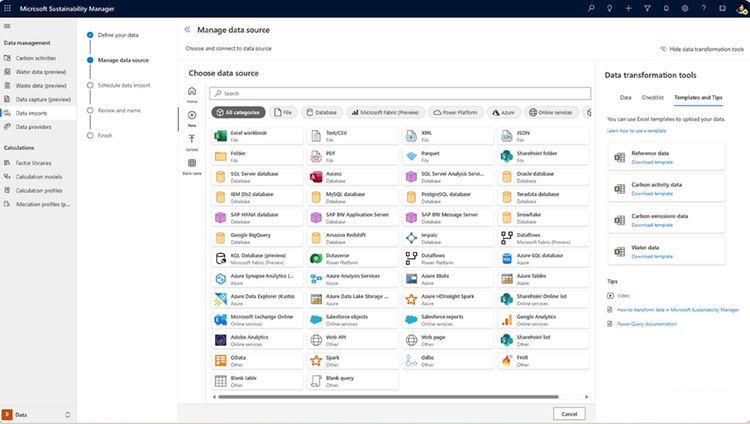The image size is (750, 424).
Task: Open the filter funnel icon in top bar
Action: (647, 8)
